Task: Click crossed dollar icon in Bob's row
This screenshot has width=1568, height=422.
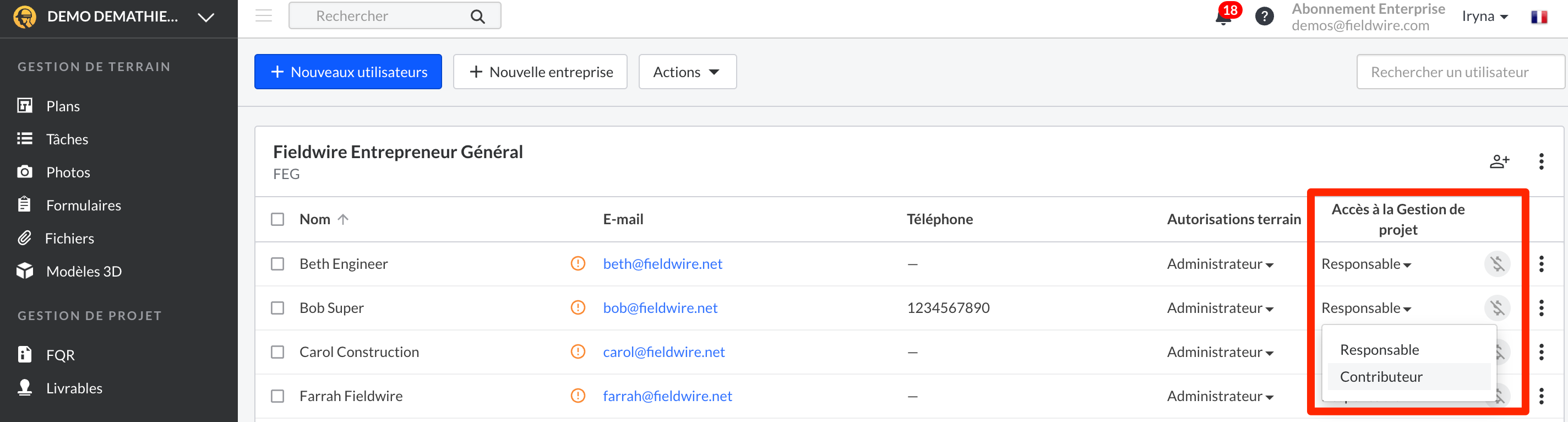Action: tap(1498, 307)
